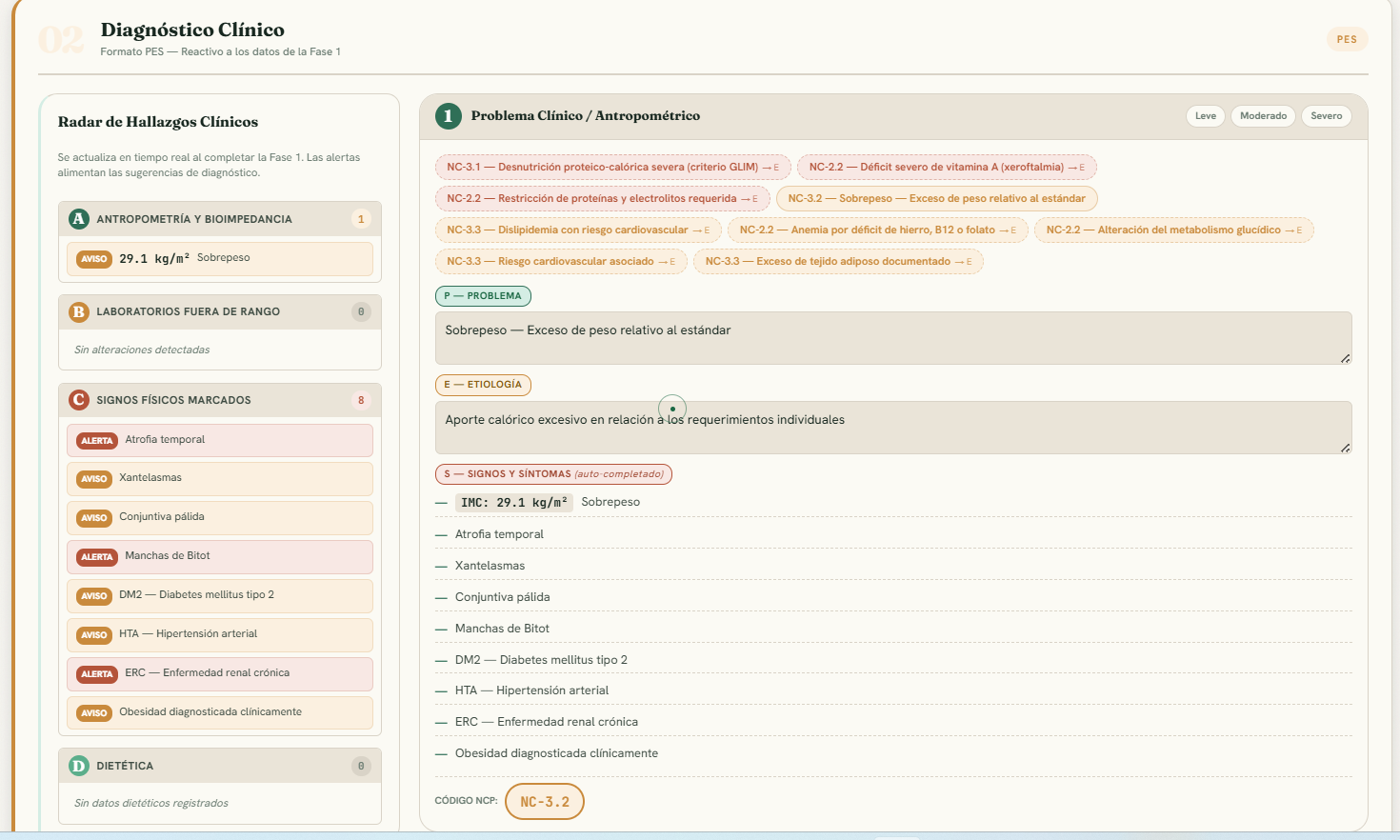Click the red C Signos Físicos icon
The image size is (1400, 840).
pos(78,400)
